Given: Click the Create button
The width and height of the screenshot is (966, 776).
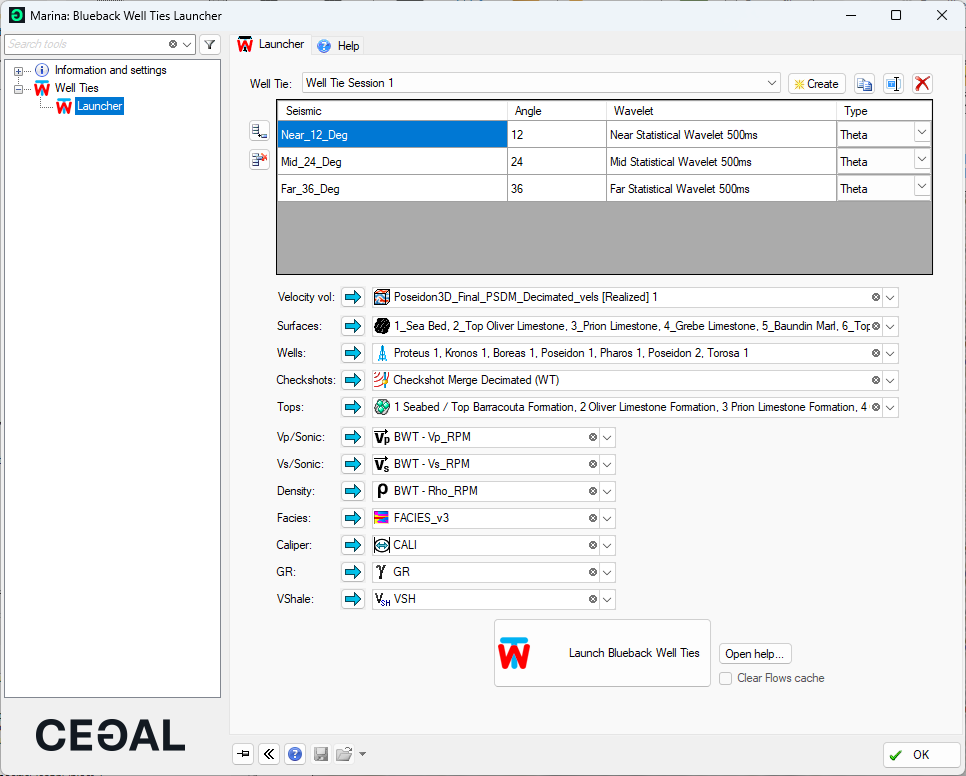Looking at the screenshot, I should pos(816,84).
